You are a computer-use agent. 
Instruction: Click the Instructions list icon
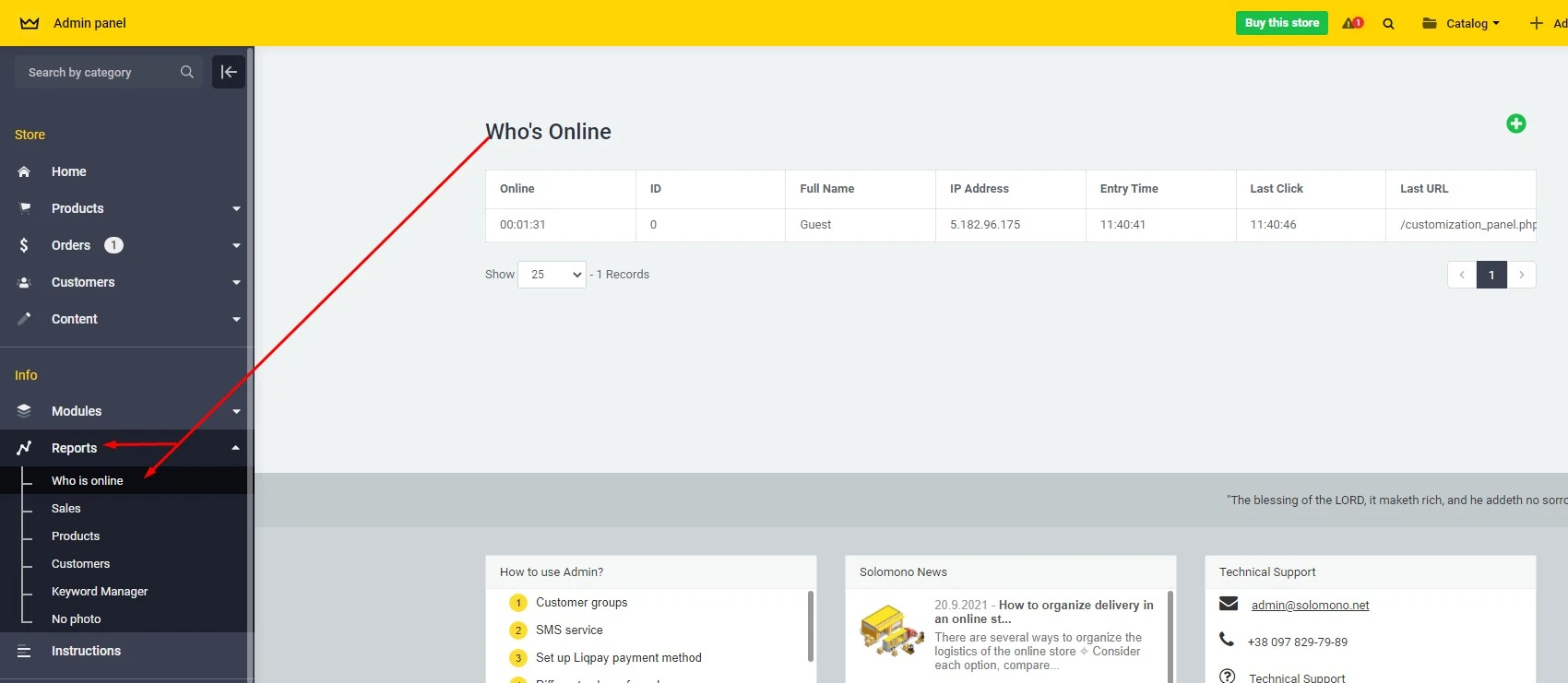point(24,651)
